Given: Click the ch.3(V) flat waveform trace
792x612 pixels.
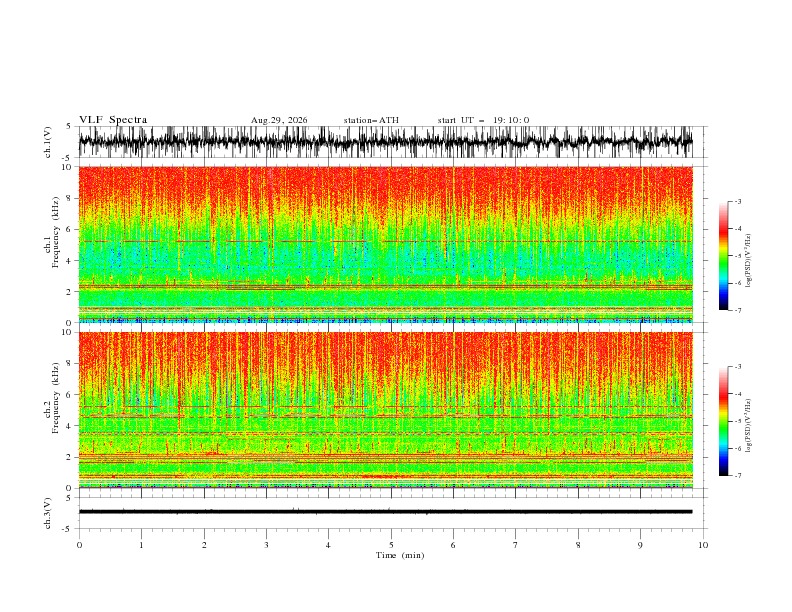Looking at the screenshot, I should click(x=385, y=512).
